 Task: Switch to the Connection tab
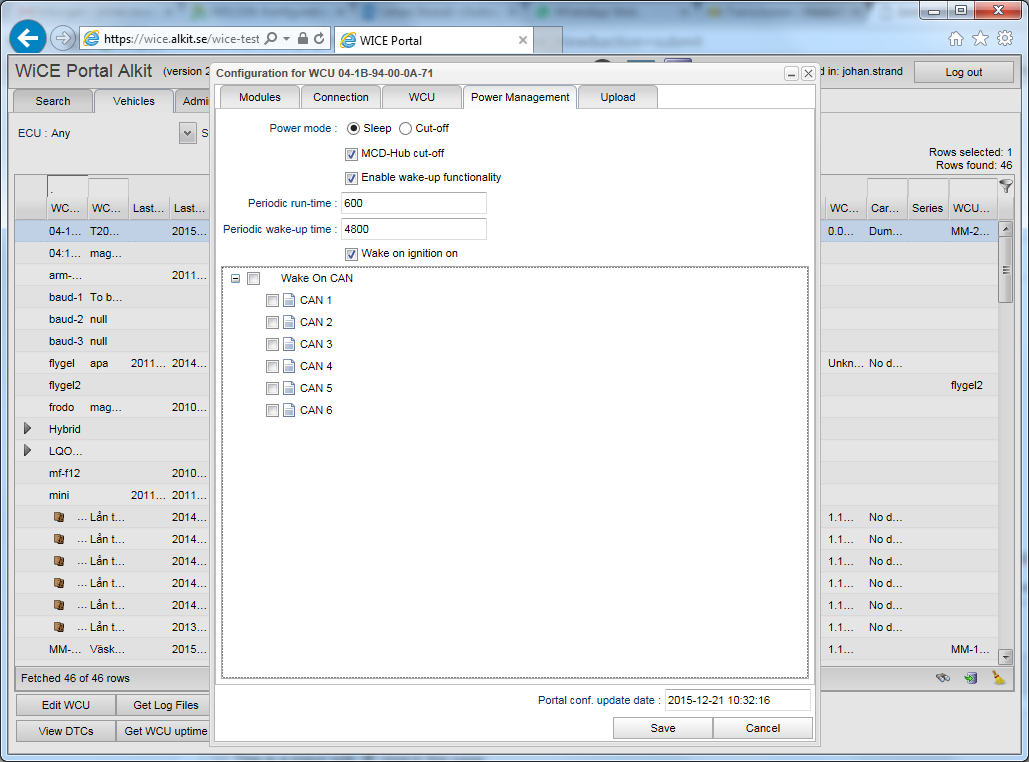point(341,97)
